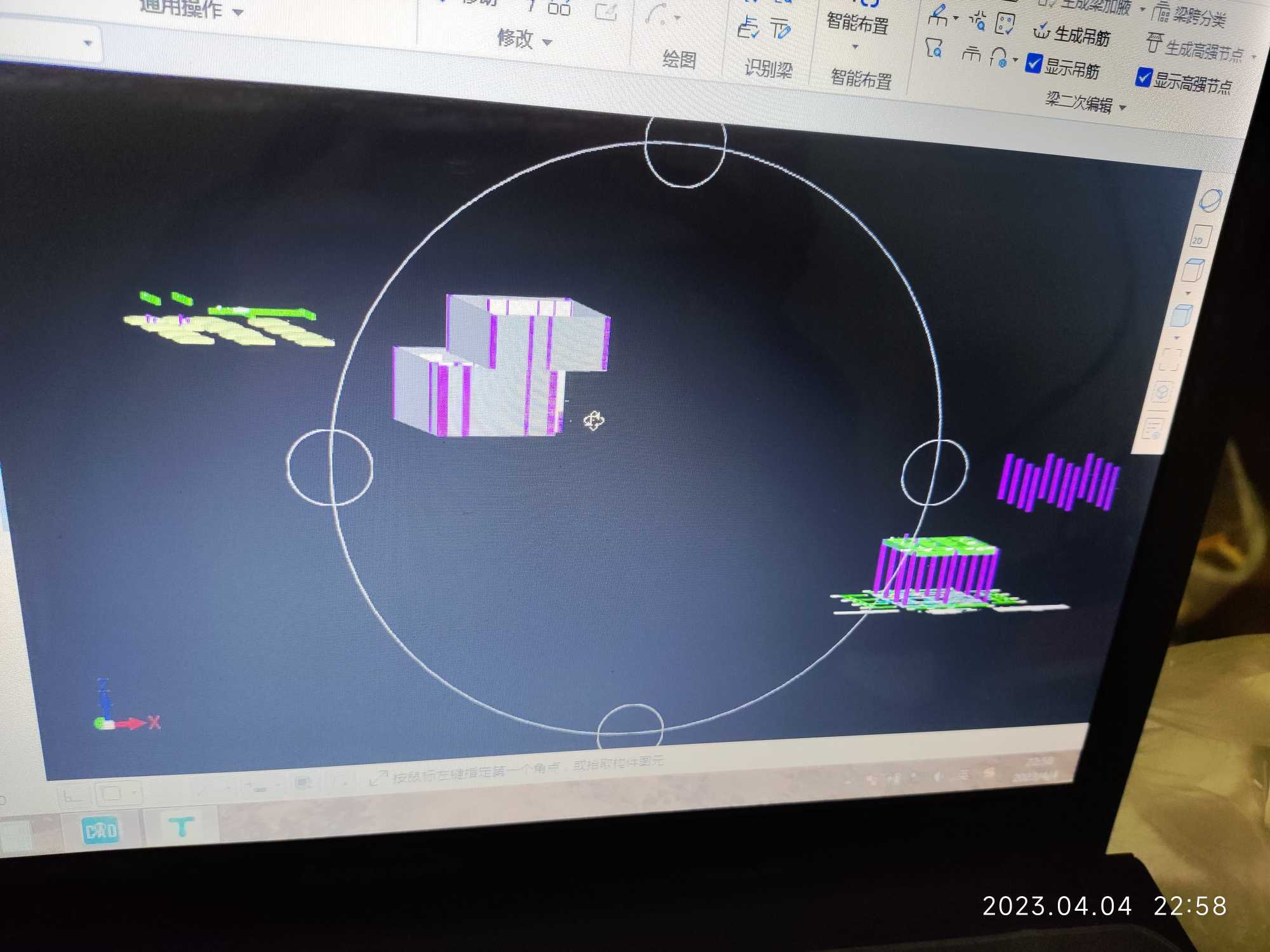Click the 识别梁 group label
This screenshot has width=1270, height=952.
(768, 68)
